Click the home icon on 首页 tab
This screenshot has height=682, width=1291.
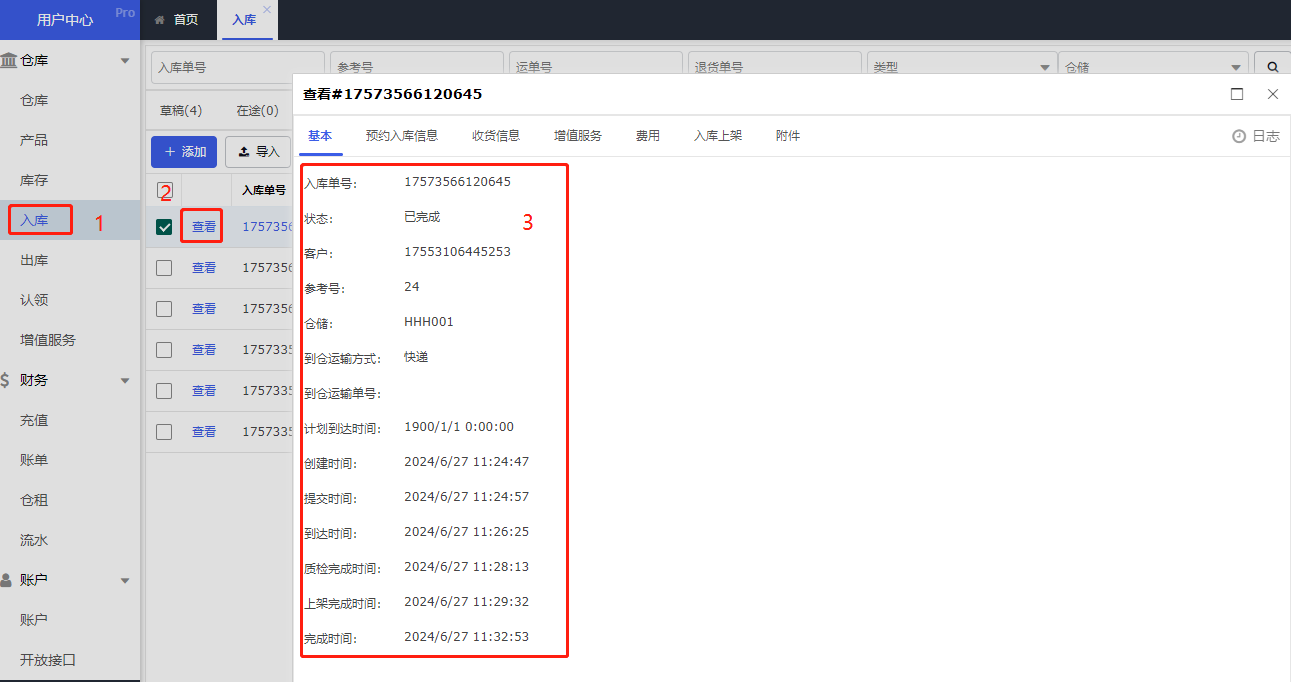(159, 20)
